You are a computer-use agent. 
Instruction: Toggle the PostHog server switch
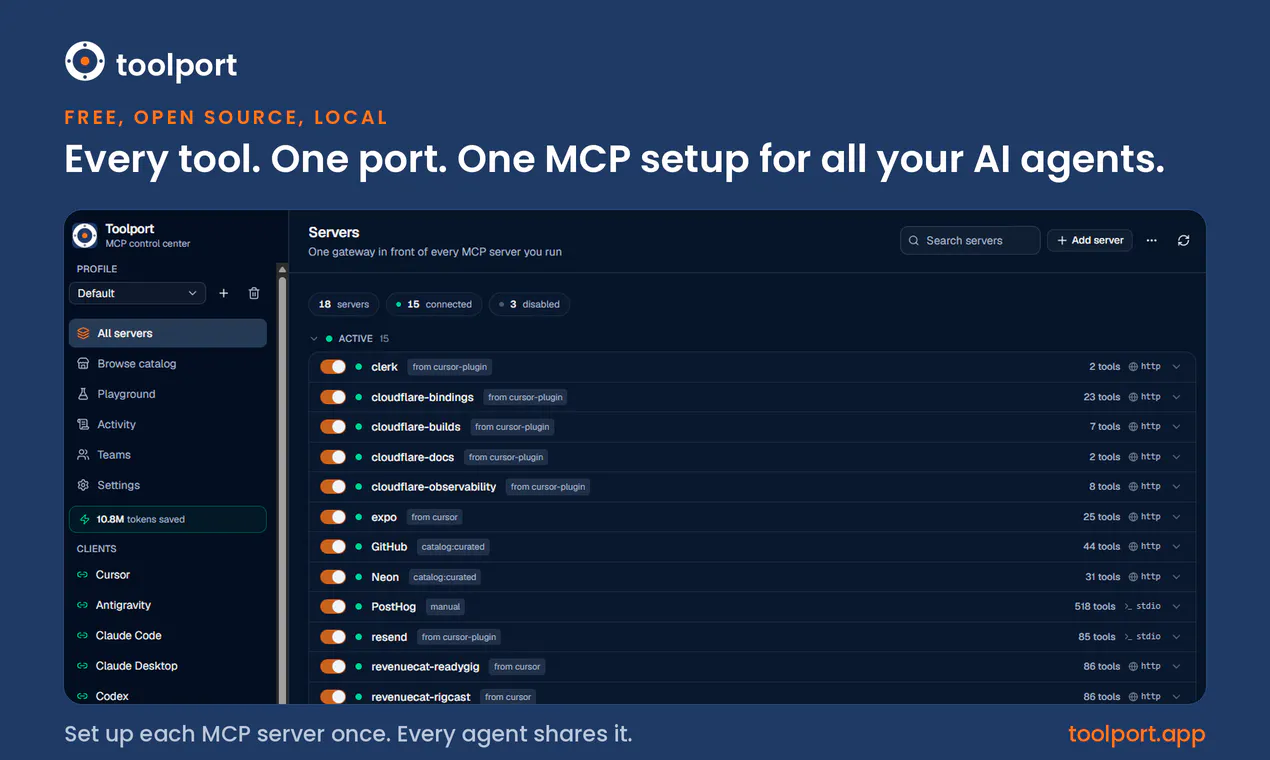click(333, 606)
